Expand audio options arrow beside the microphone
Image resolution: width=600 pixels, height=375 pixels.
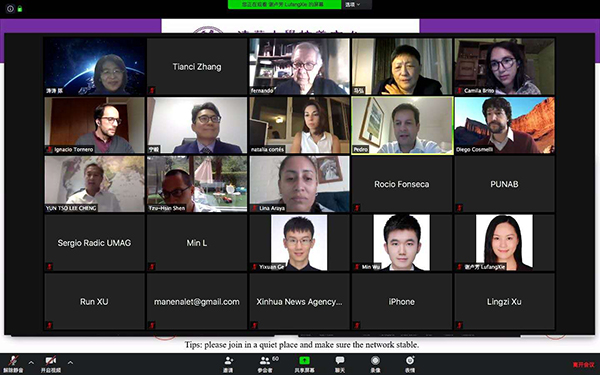(31, 362)
